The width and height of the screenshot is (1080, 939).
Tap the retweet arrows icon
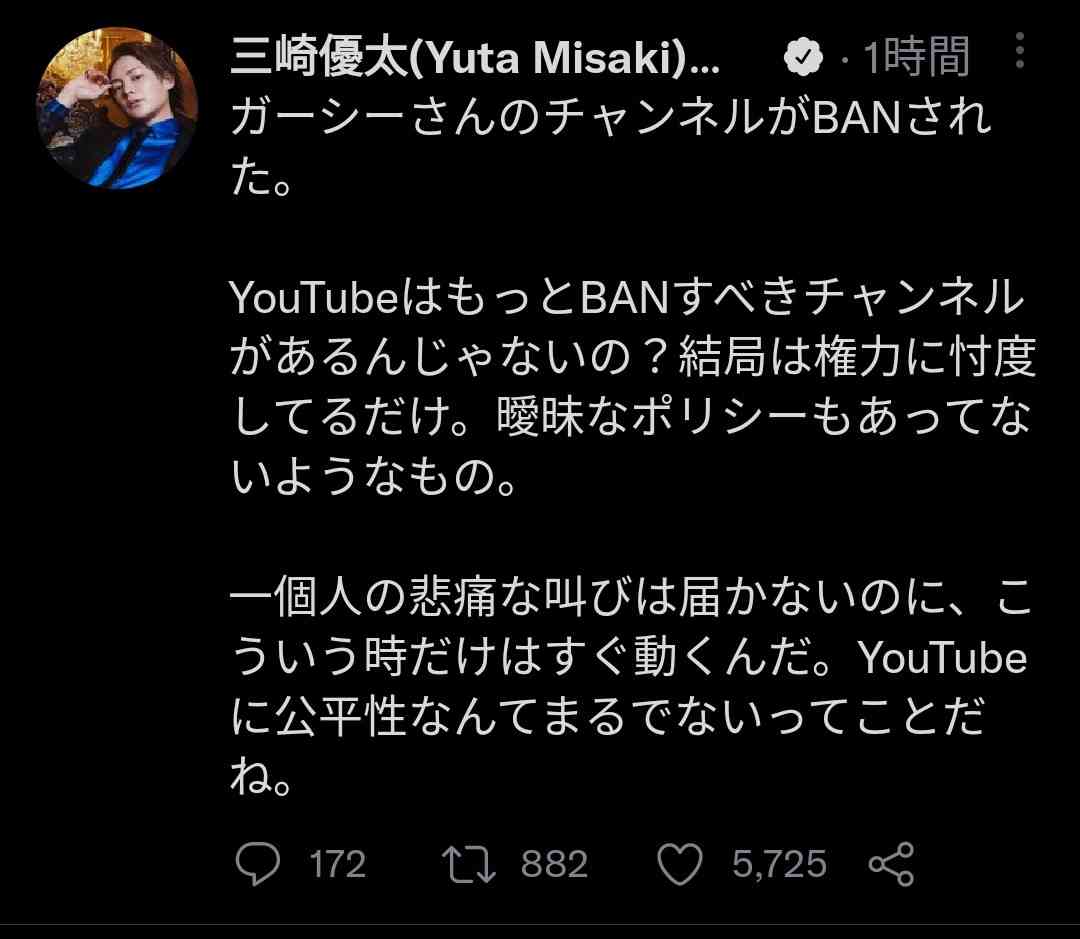[x=468, y=865]
